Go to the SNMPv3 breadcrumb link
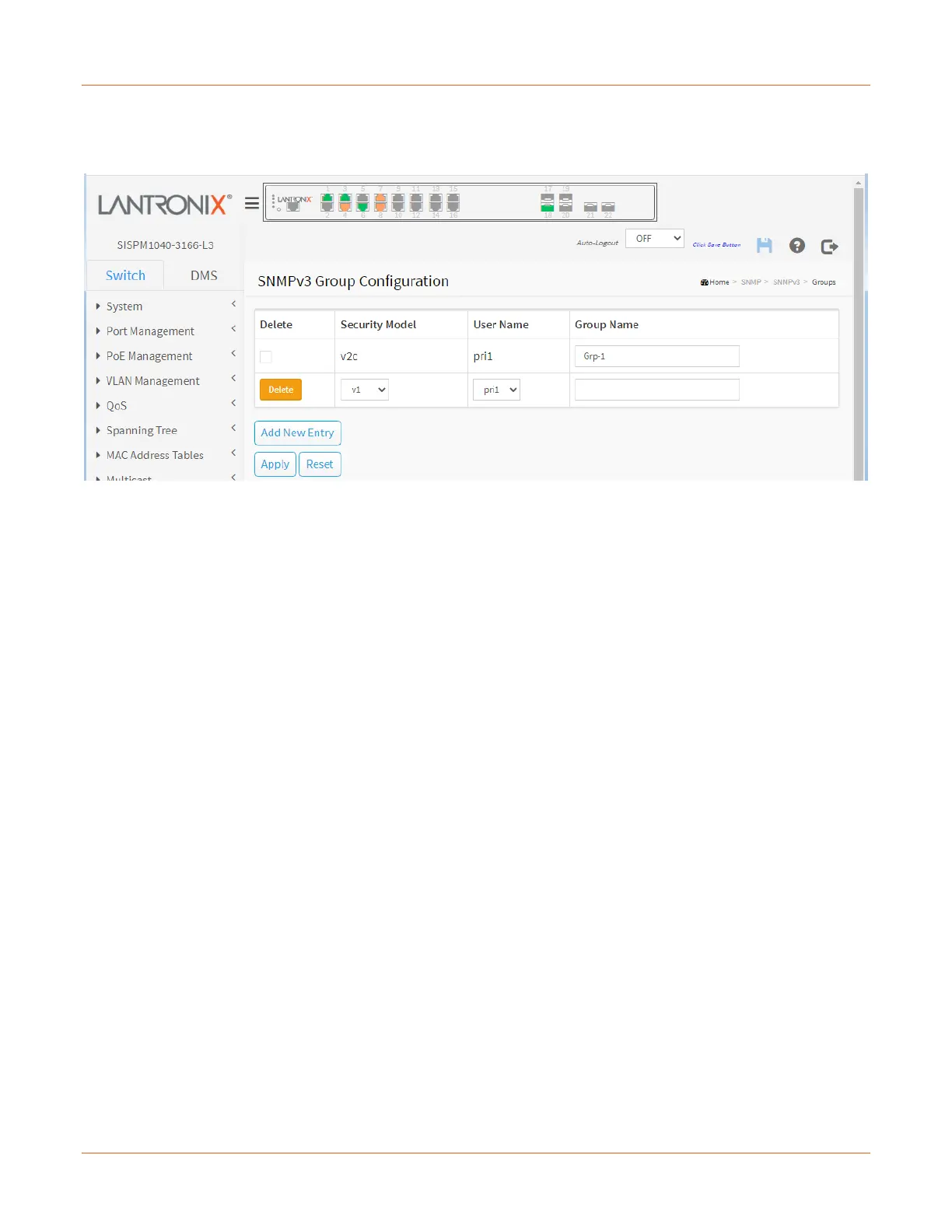The height and width of the screenshot is (1232, 952). [x=786, y=282]
